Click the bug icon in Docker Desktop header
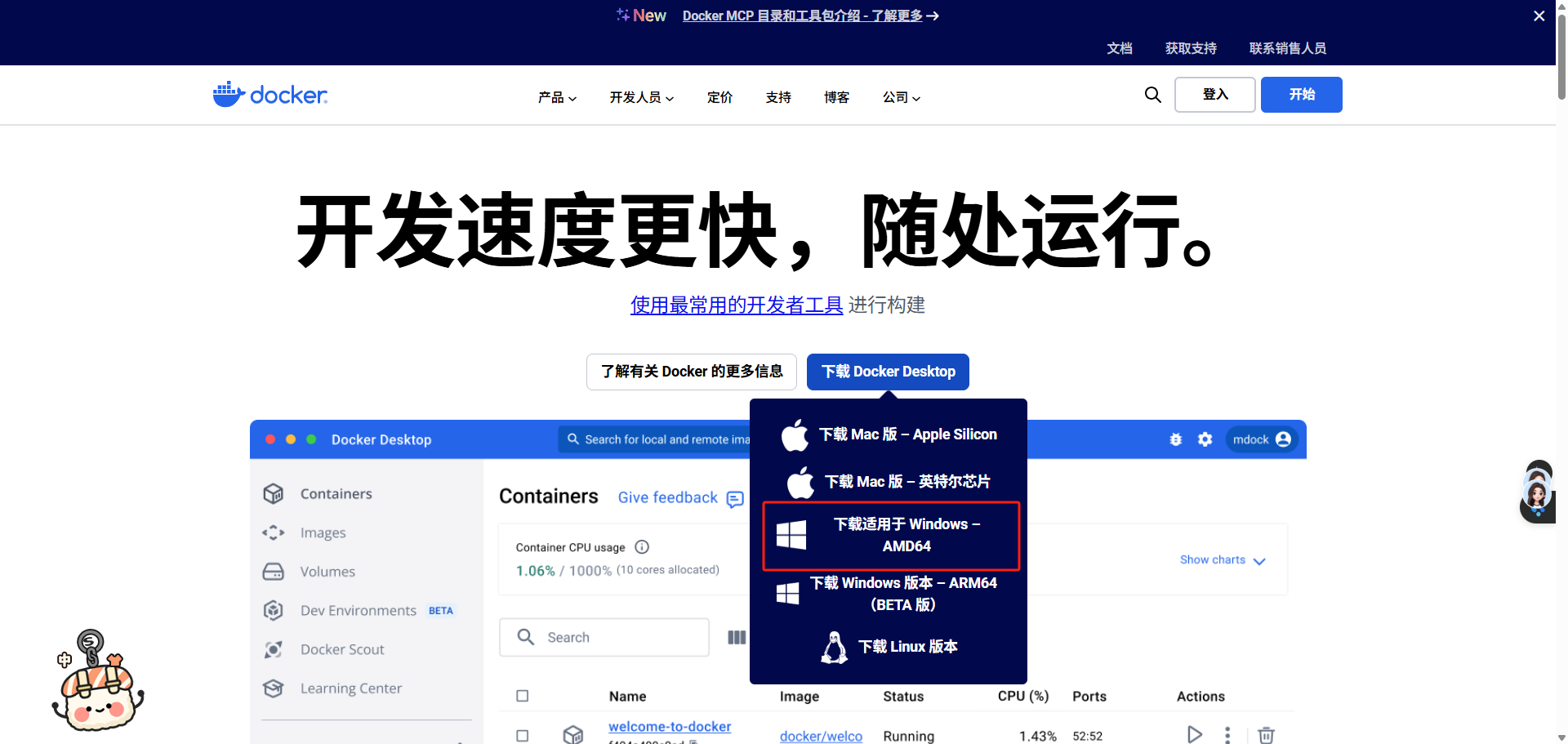Screen dimensions: 1568x744 (x=1176, y=439)
